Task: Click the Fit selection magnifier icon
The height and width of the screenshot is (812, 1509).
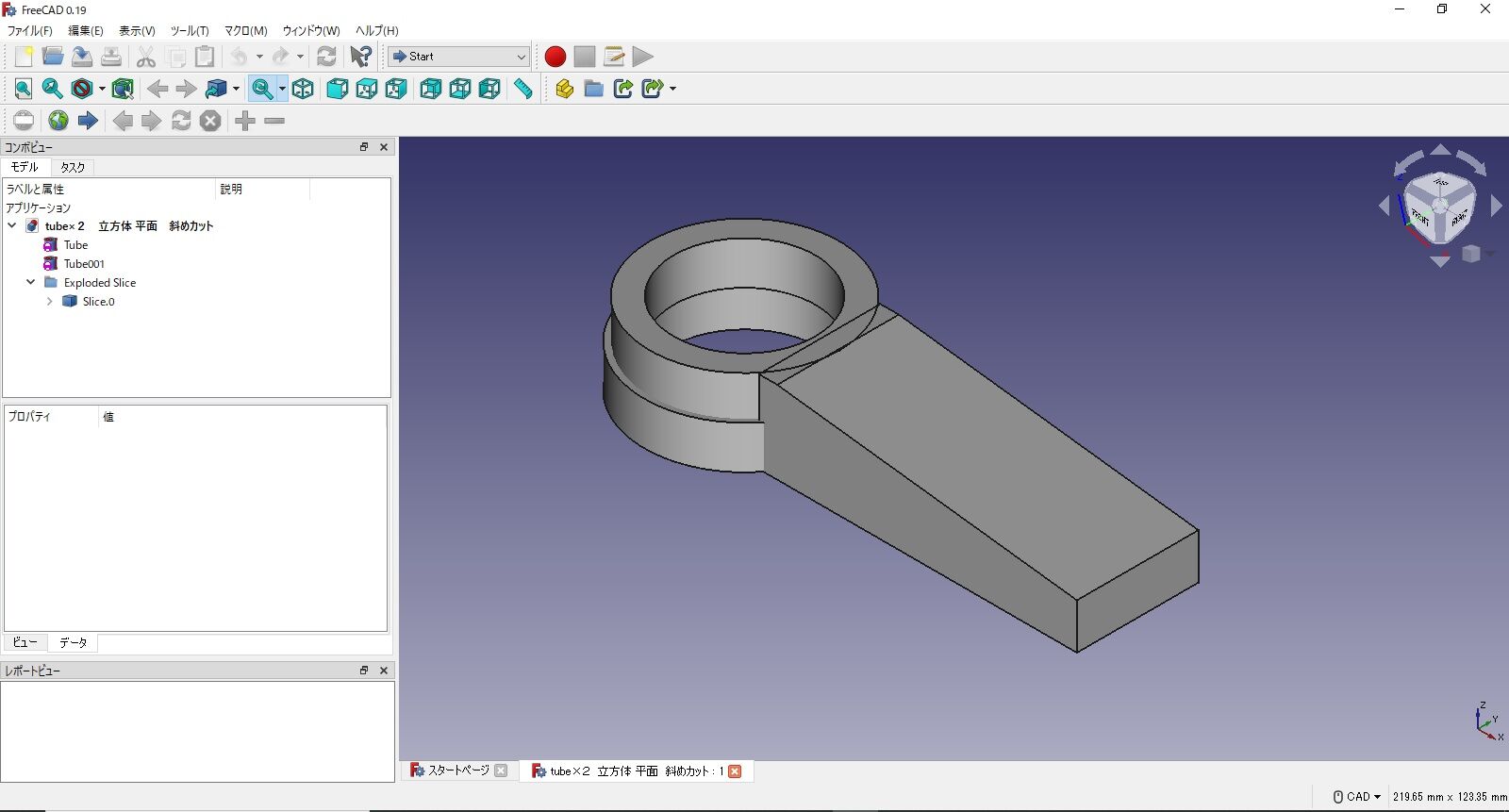Action: point(53,89)
